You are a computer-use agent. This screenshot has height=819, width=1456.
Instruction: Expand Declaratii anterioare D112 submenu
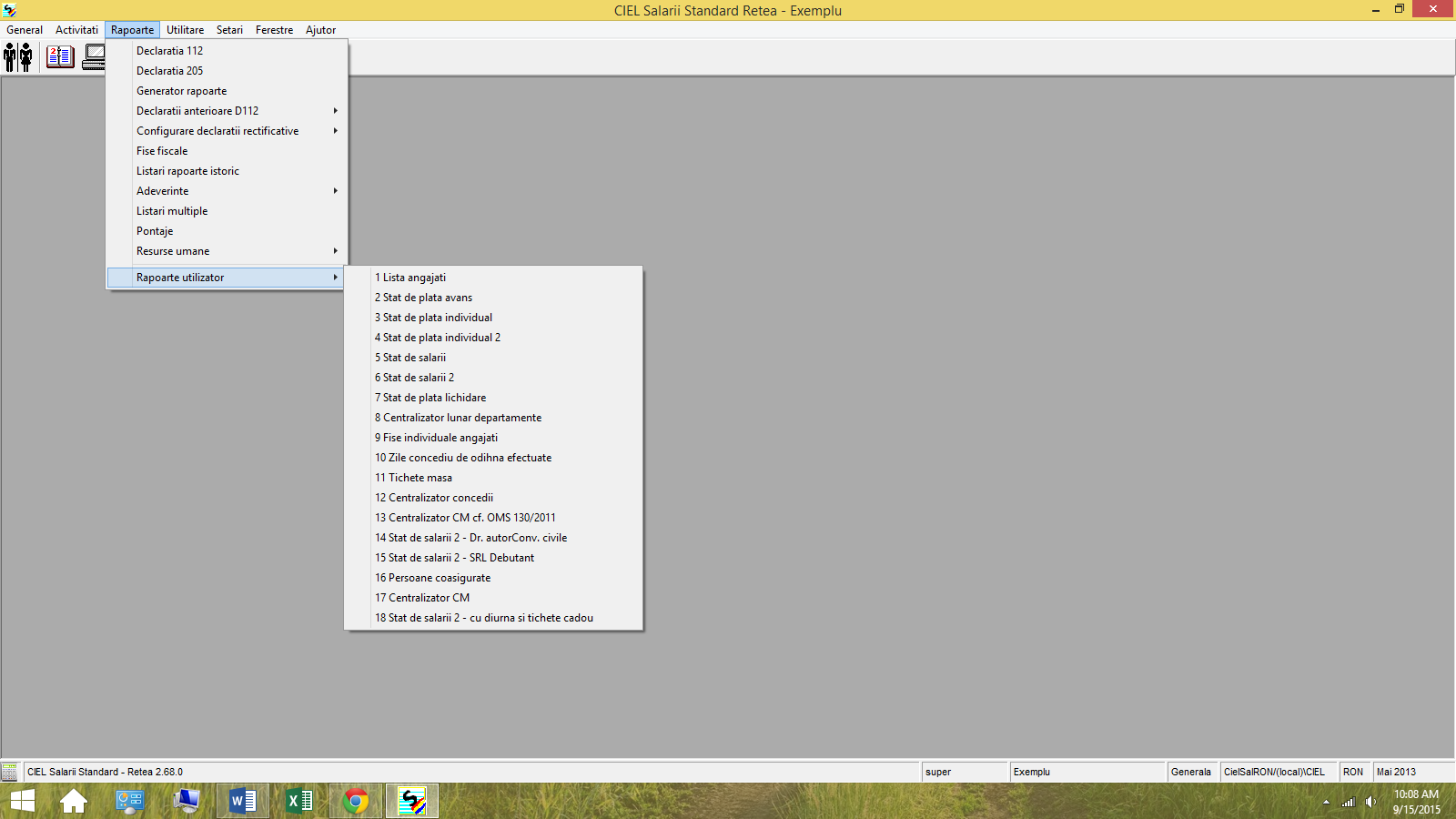click(226, 111)
